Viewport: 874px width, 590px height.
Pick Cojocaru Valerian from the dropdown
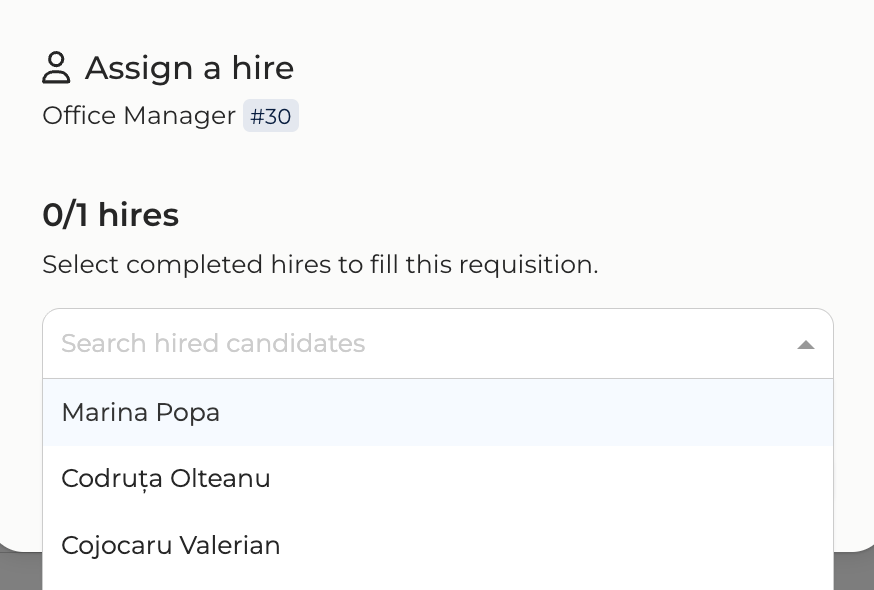171,545
